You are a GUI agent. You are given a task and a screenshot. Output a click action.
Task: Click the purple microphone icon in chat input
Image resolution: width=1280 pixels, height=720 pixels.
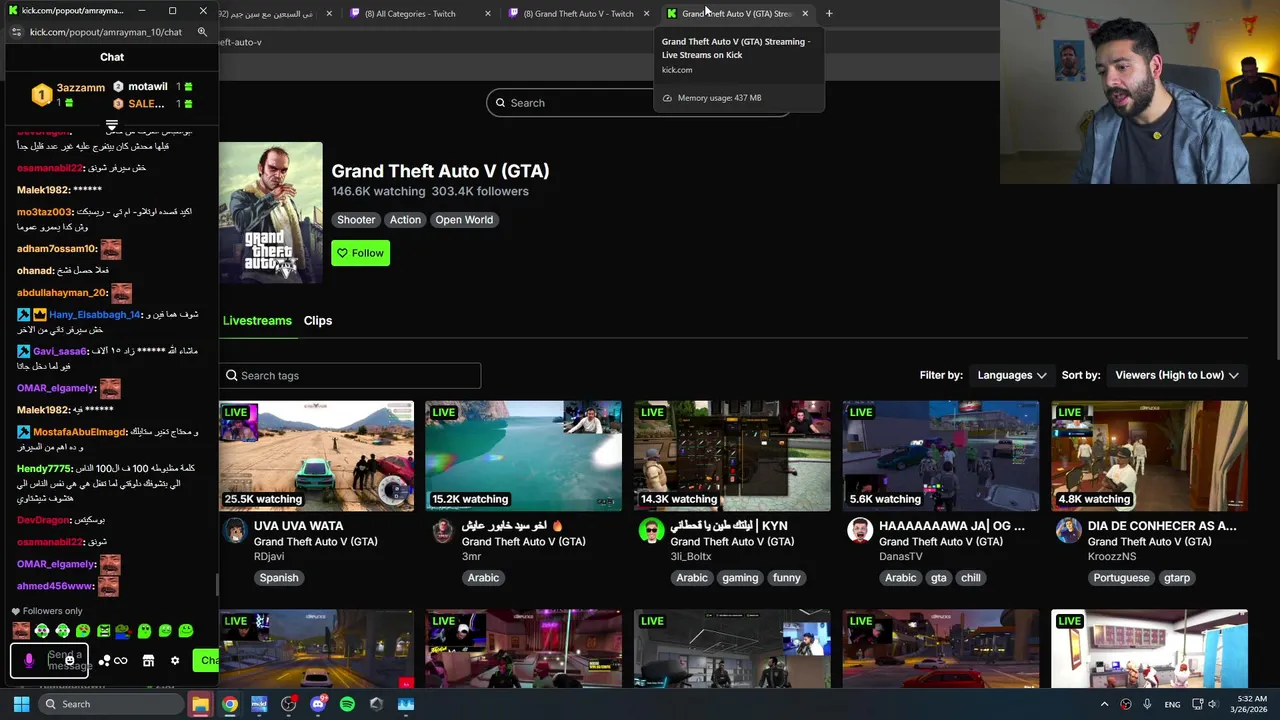(x=29, y=660)
